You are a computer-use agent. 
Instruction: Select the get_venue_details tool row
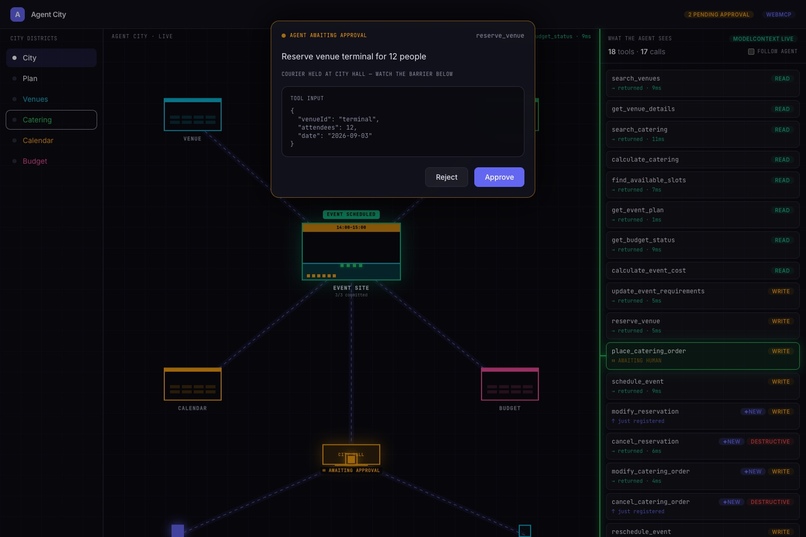click(x=702, y=109)
